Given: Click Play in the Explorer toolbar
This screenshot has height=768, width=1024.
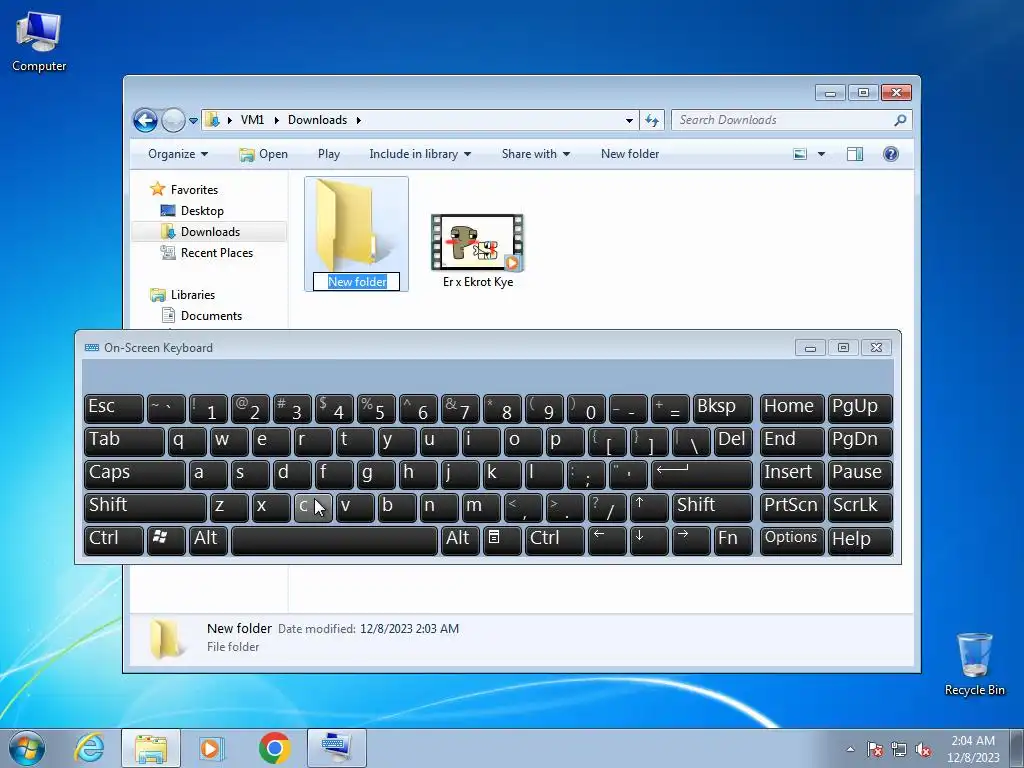Looking at the screenshot, I should (328, 154).
